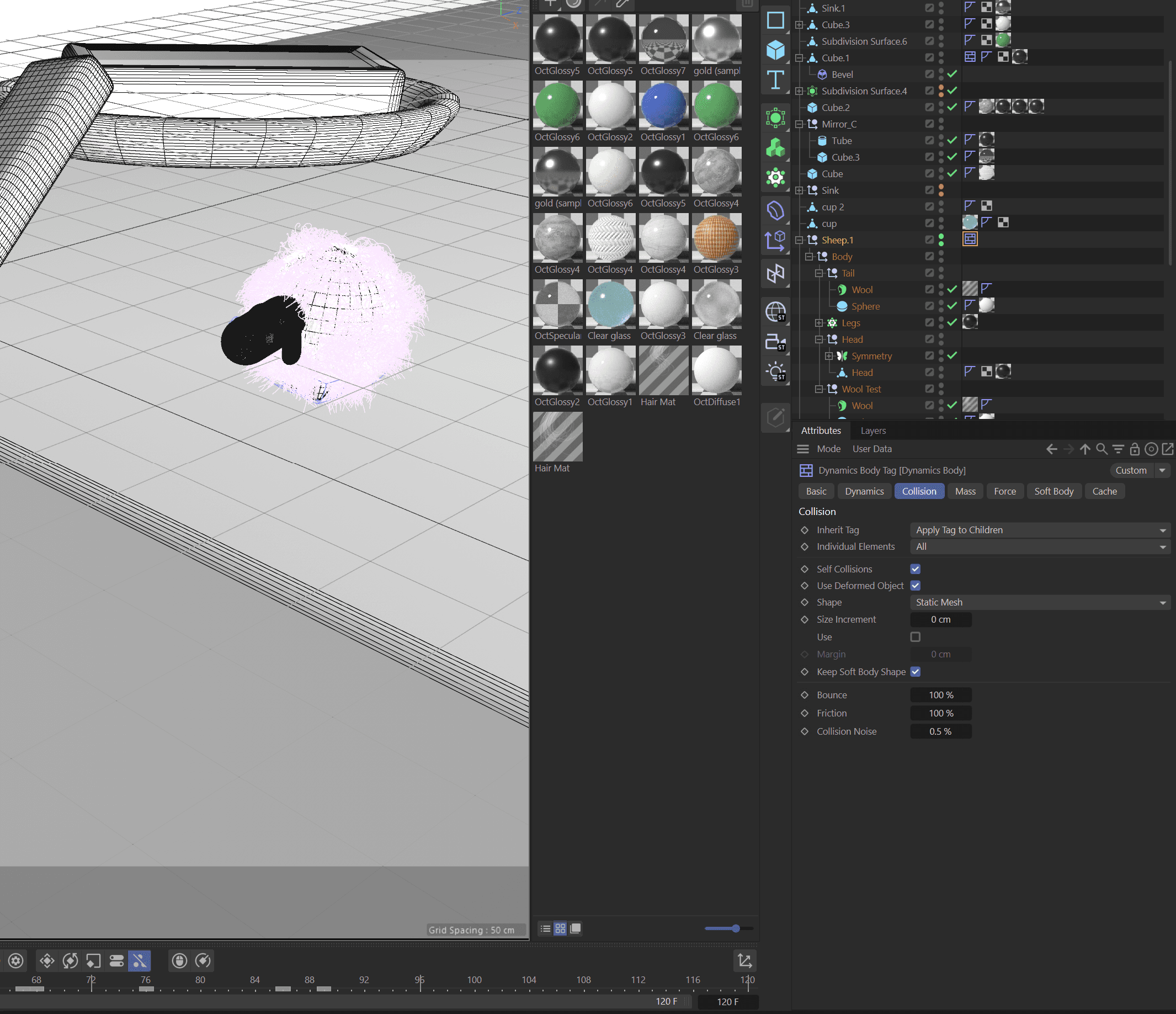
Task: Select the Cube primitive tool icon
Action: (775, 51)
